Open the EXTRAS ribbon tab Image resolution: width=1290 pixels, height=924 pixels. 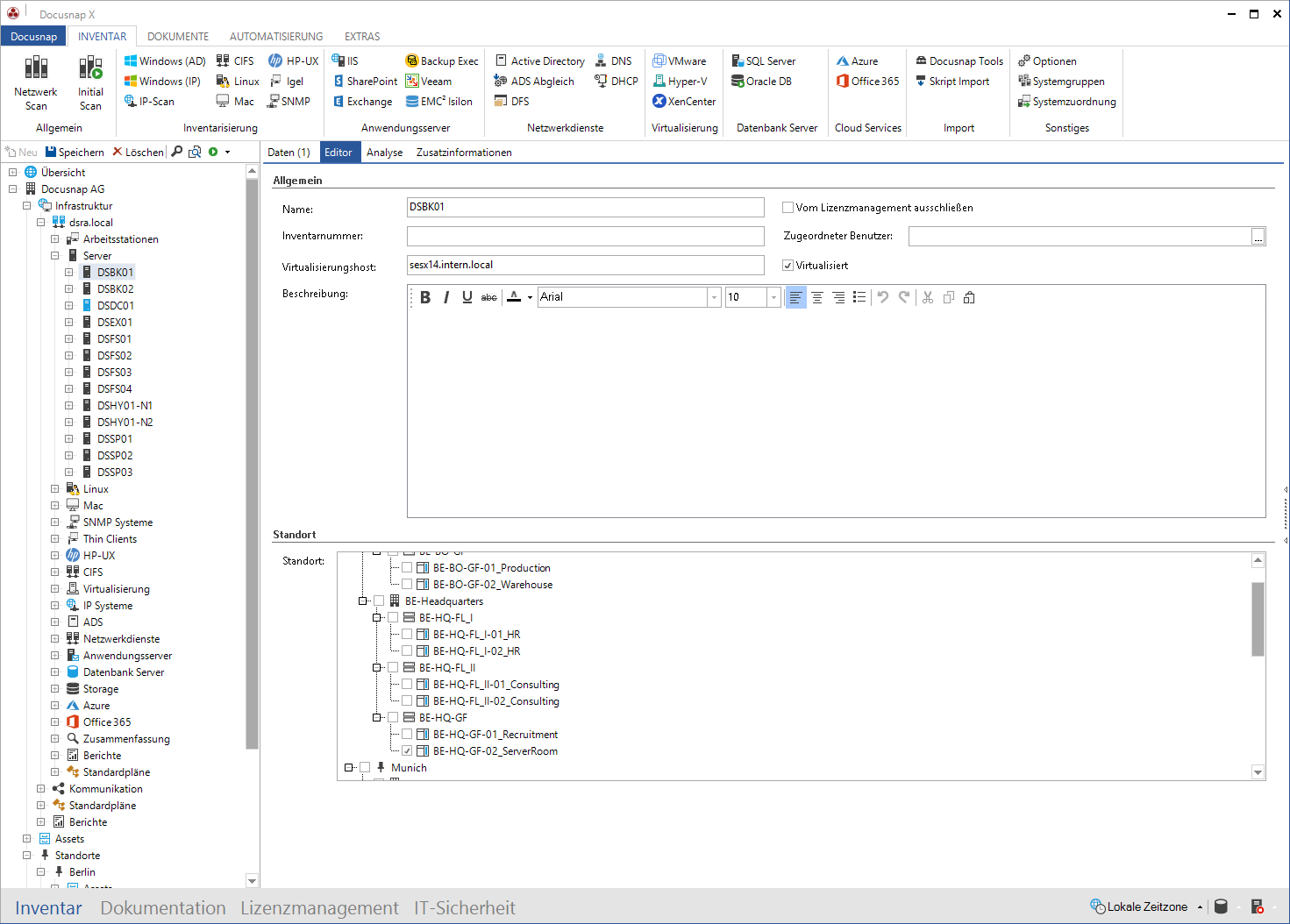pos(362,37)
